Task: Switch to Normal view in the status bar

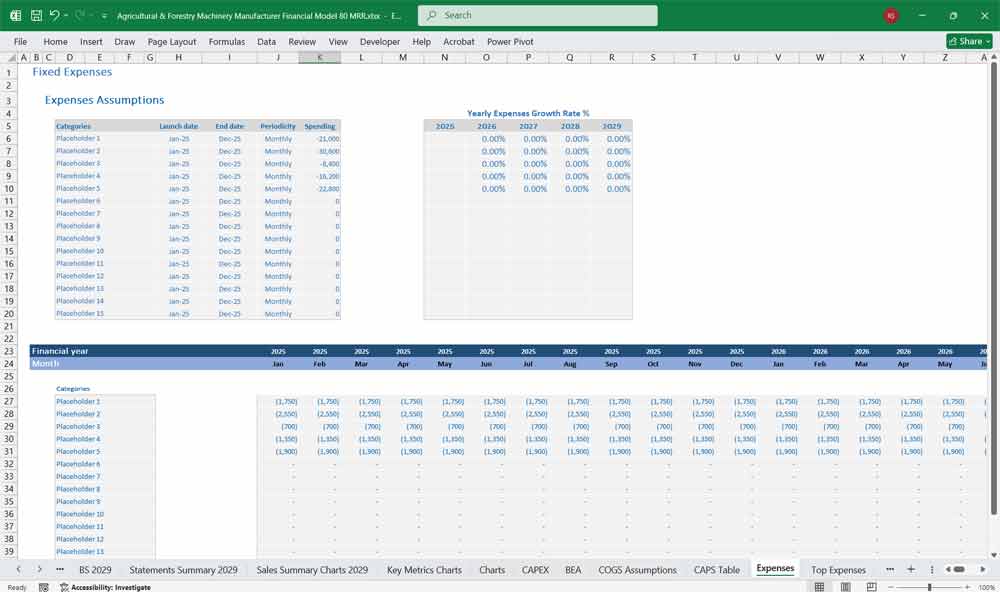Action: coord(818,585)
